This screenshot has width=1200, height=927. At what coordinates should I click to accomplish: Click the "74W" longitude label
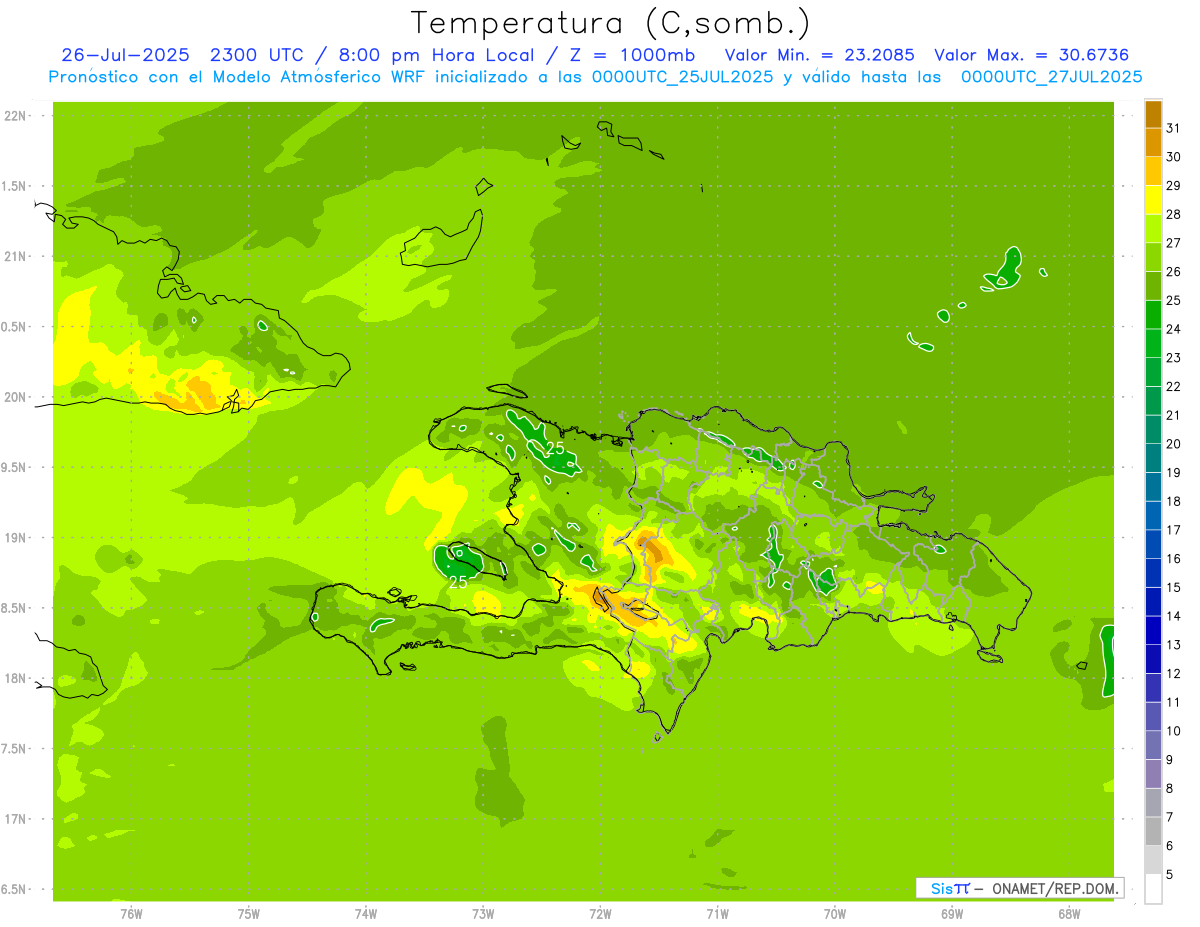click(366, 913)
